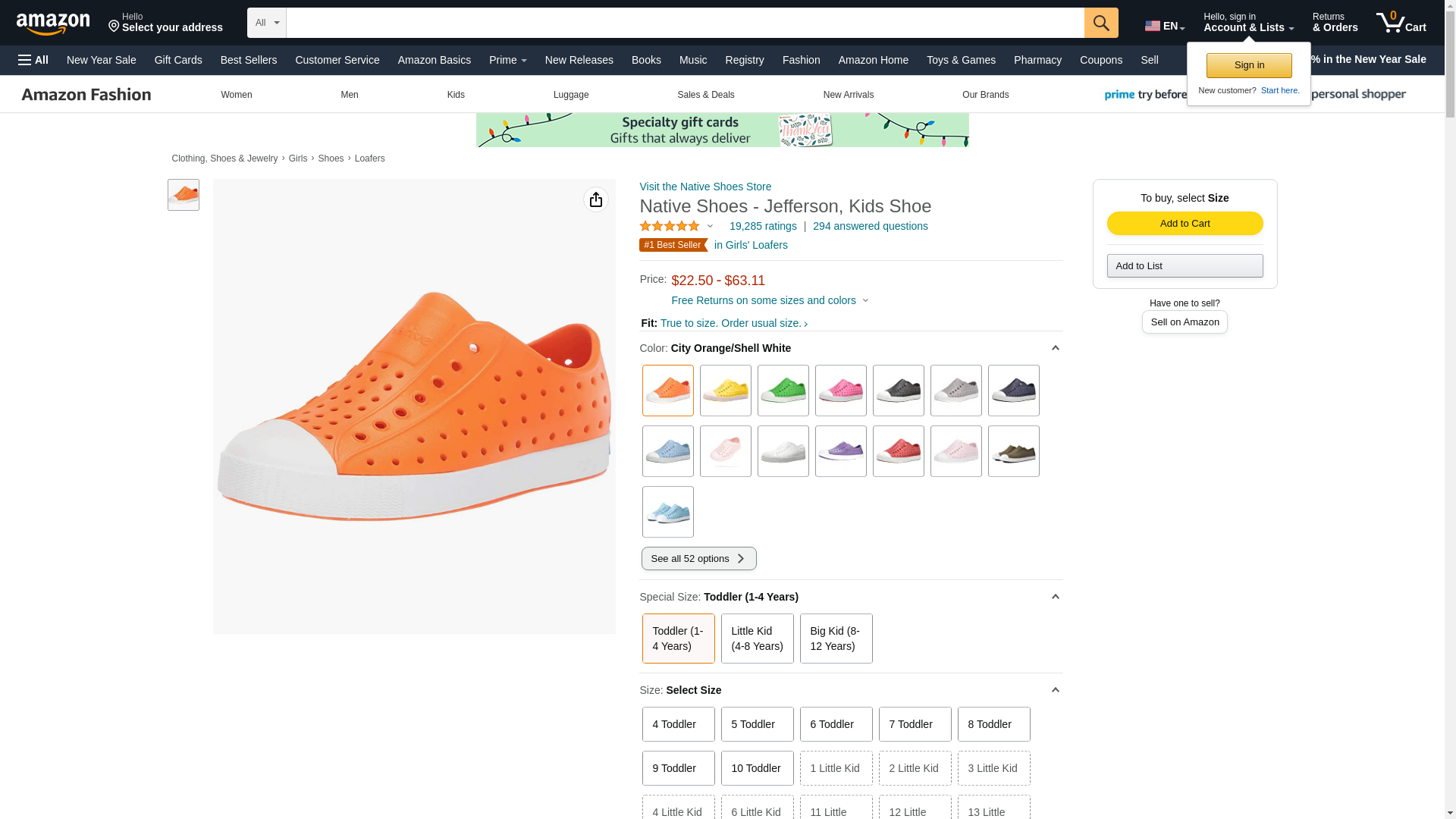Open the Kids tab in Amazon Fashion
The height and width of the screenshot is (819, 1456).
coord(456,95)
